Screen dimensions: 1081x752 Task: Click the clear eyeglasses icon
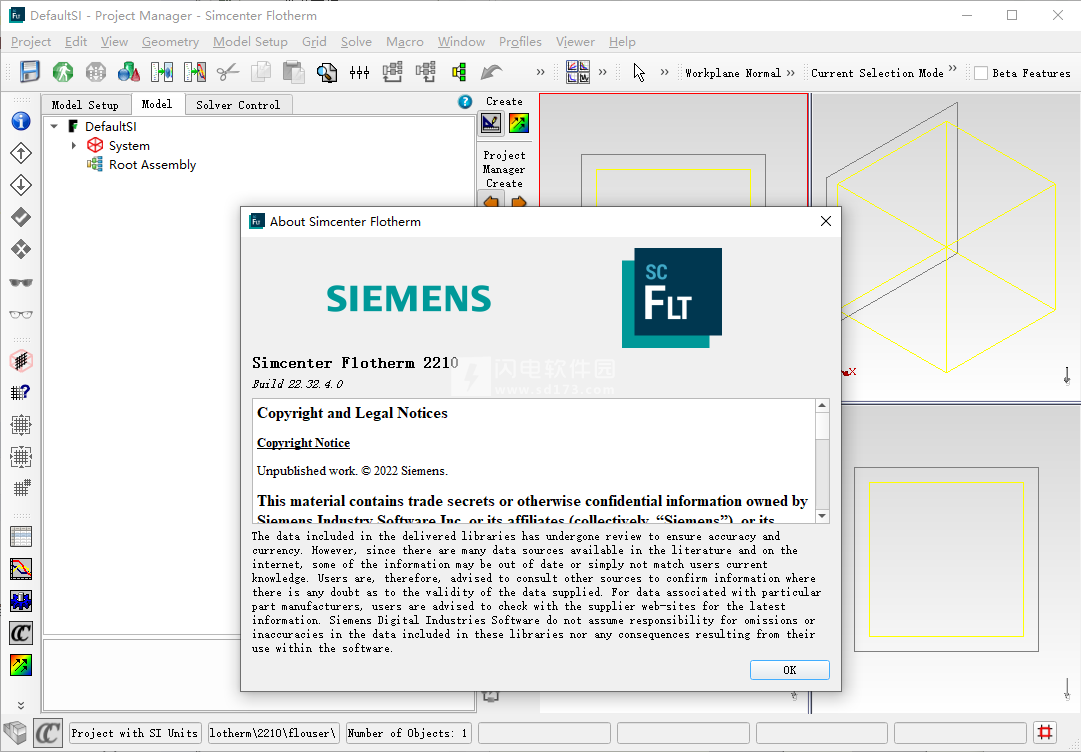coord(21,314)
